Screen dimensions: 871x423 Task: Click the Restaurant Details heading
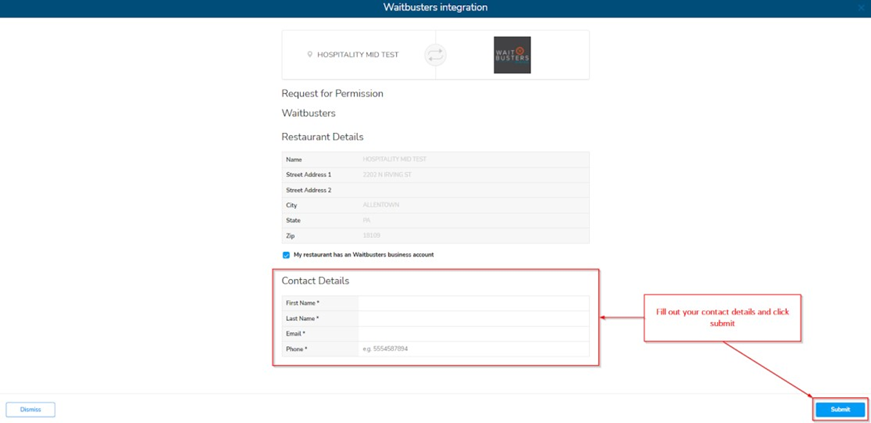click(x=323, y=137)
